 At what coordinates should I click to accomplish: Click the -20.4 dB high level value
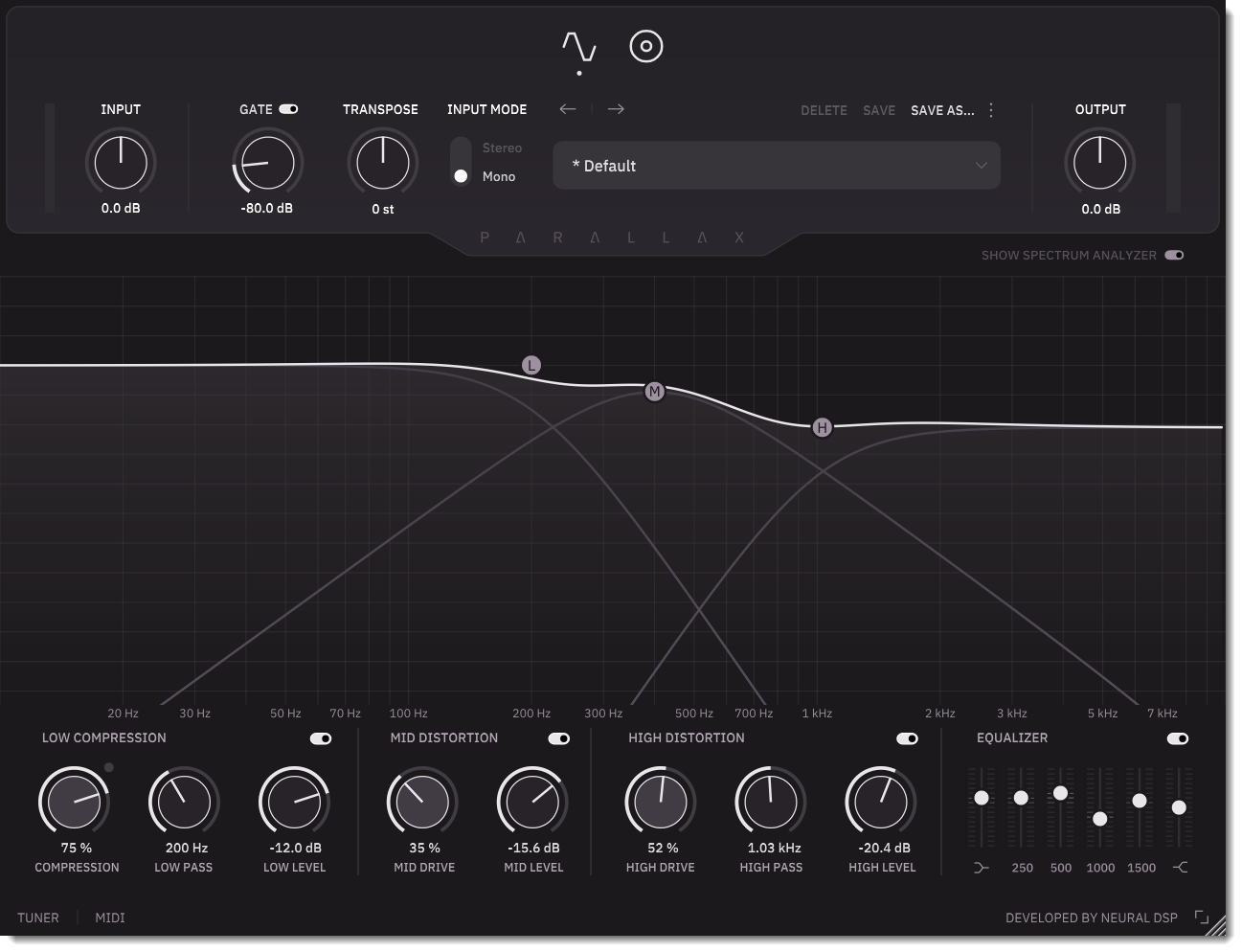point(884,848)
